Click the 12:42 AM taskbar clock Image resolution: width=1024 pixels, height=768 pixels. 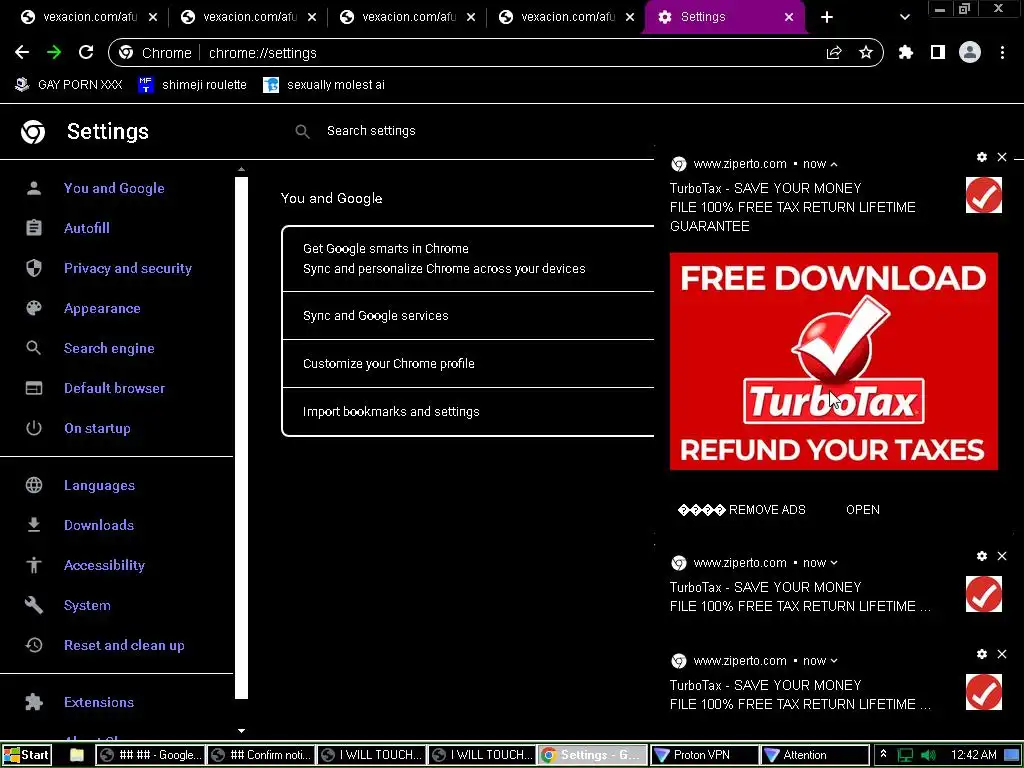[x=974, y=755]
